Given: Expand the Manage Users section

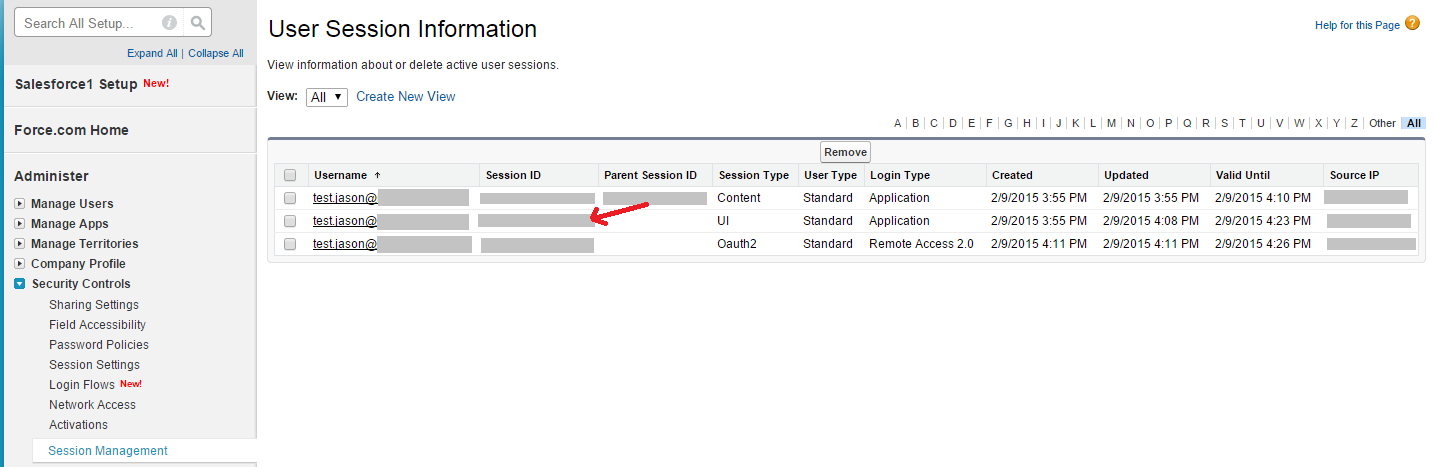Looking at the screenshot, I should [x=20, y=204].
